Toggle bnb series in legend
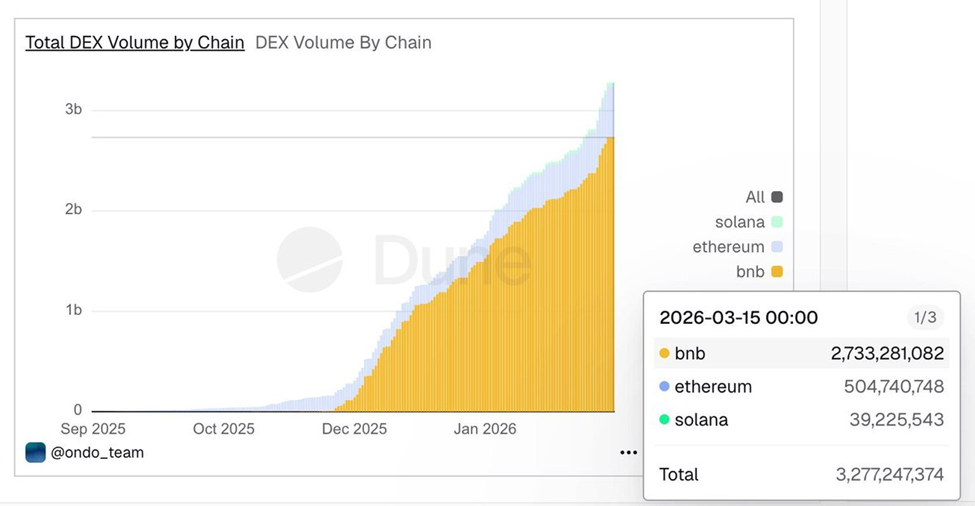975x506 pixels. pos(777,272)
